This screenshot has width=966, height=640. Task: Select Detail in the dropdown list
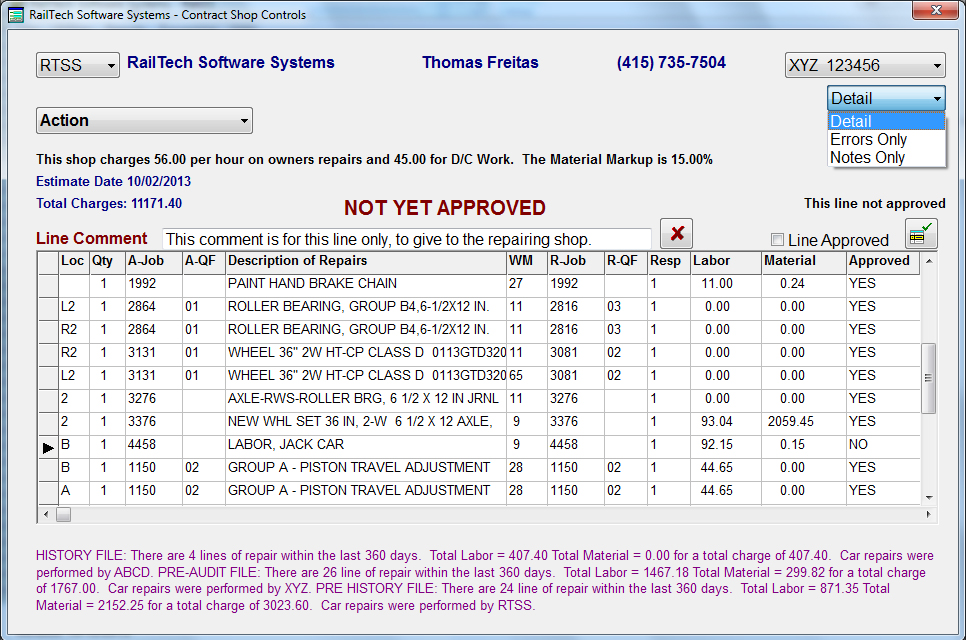(886, 121)
